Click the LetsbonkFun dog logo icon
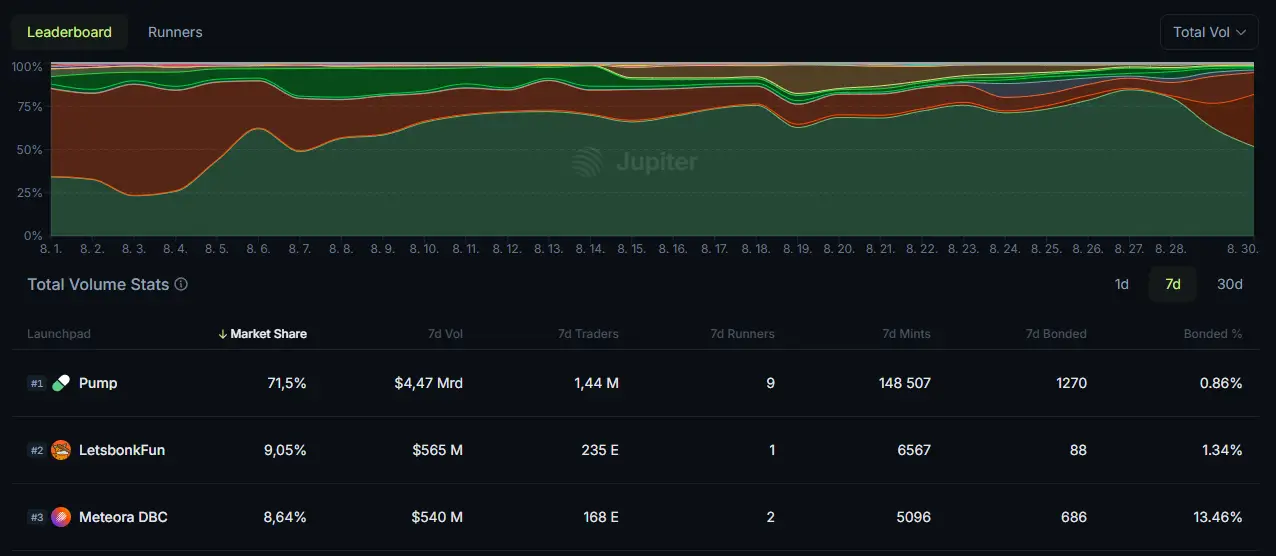Screen dimensions: 1276x556 [x=61, y=450]
